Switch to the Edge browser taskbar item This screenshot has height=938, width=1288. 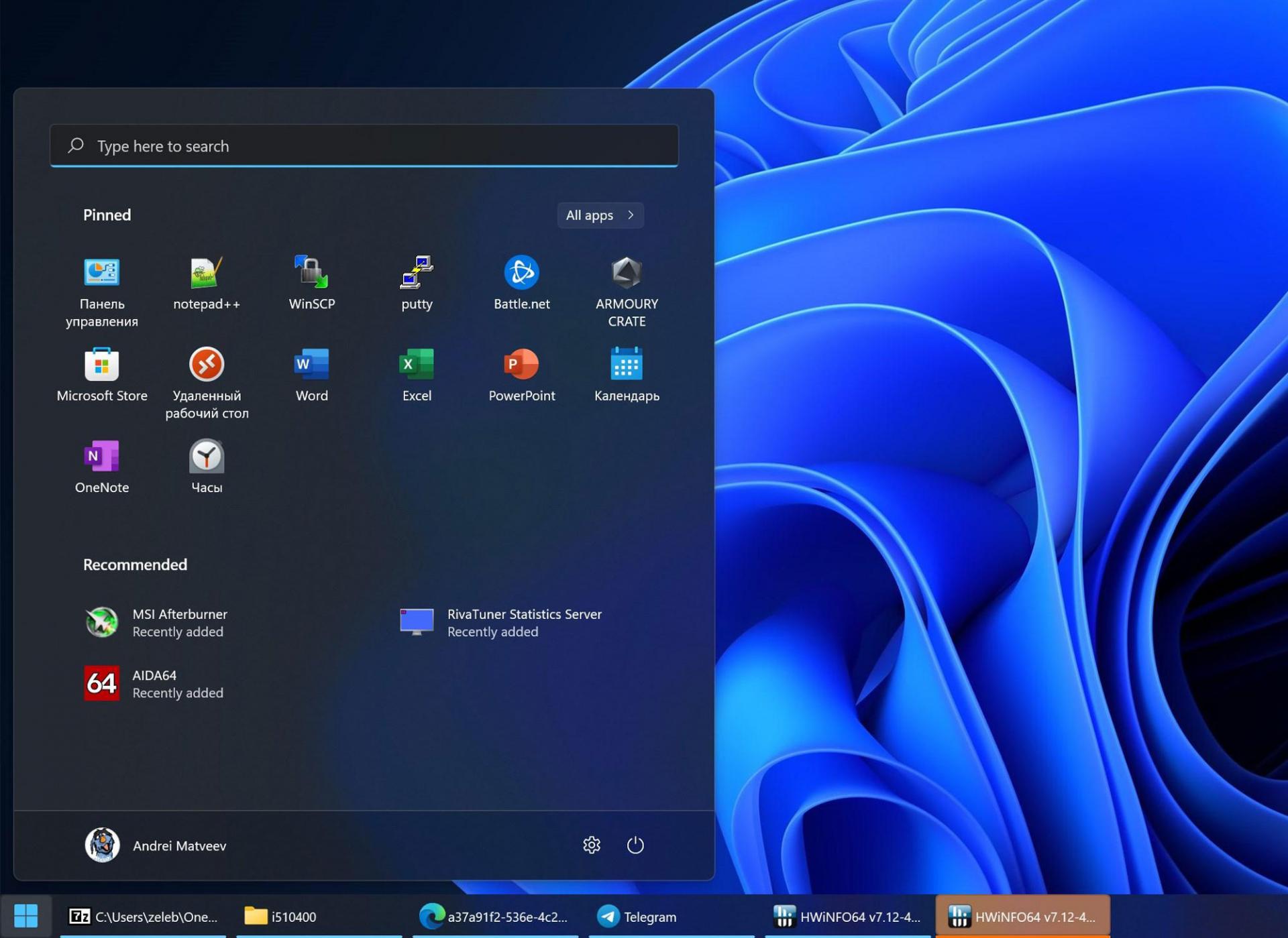tap(495, 916)
